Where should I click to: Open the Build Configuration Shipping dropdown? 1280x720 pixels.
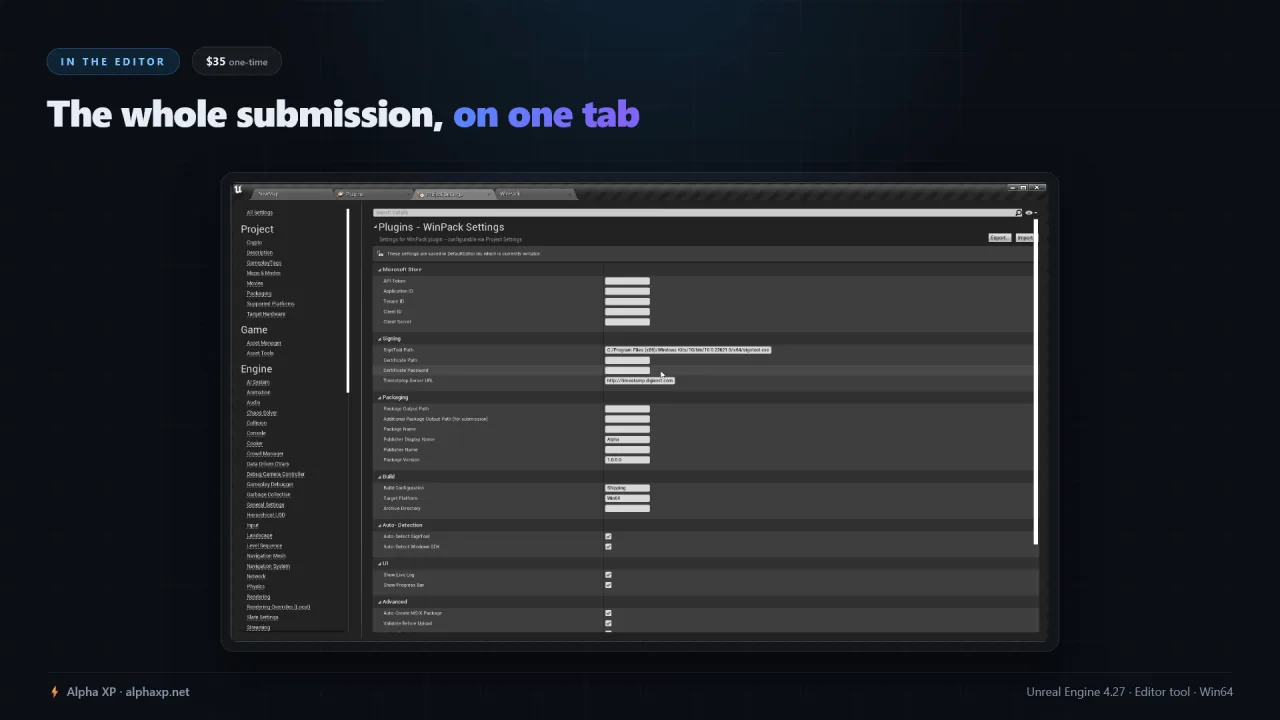pyautogui.click(x=627, y=488)
